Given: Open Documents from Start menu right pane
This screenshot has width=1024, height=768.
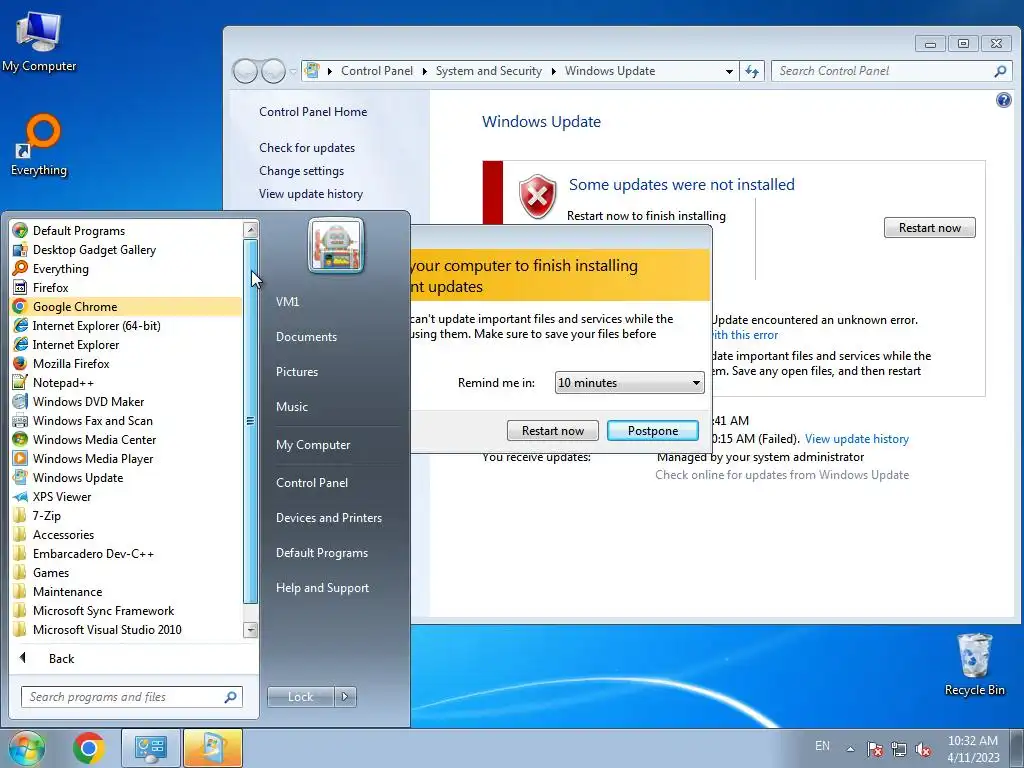Looking at the screenshot, I should coord(306,336).
